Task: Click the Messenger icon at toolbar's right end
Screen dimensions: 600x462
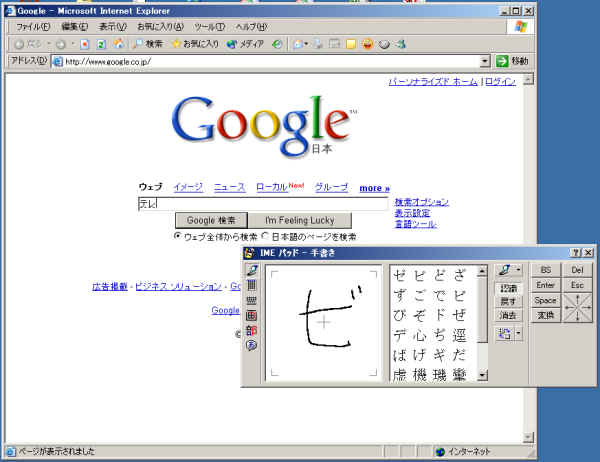Action: (401, 44)
